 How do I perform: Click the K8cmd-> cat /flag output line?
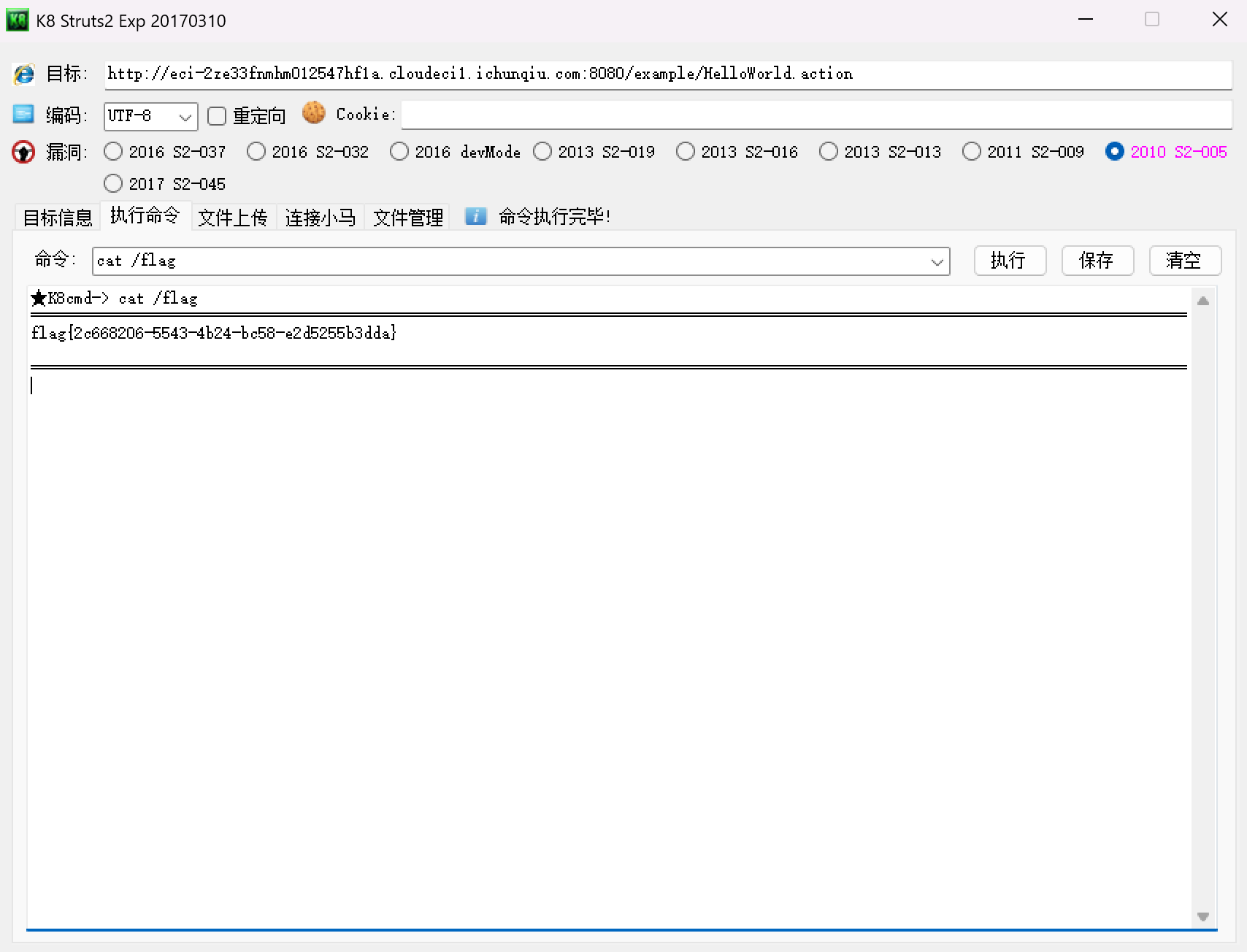tap(114, 298)
